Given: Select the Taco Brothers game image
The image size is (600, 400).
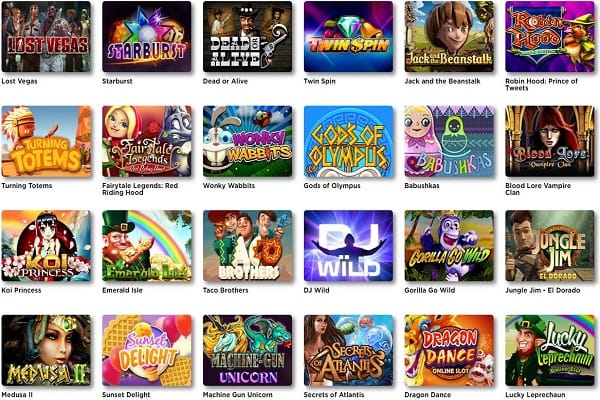Looking at the screenshot, I should (248, 246).
